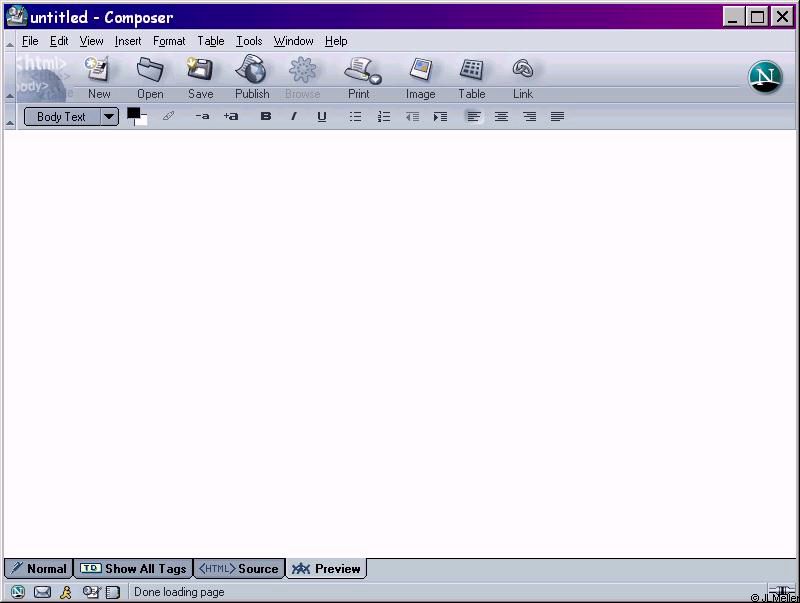Open Composer icon in status bar

pyautogui.click(x=91, y=592)
